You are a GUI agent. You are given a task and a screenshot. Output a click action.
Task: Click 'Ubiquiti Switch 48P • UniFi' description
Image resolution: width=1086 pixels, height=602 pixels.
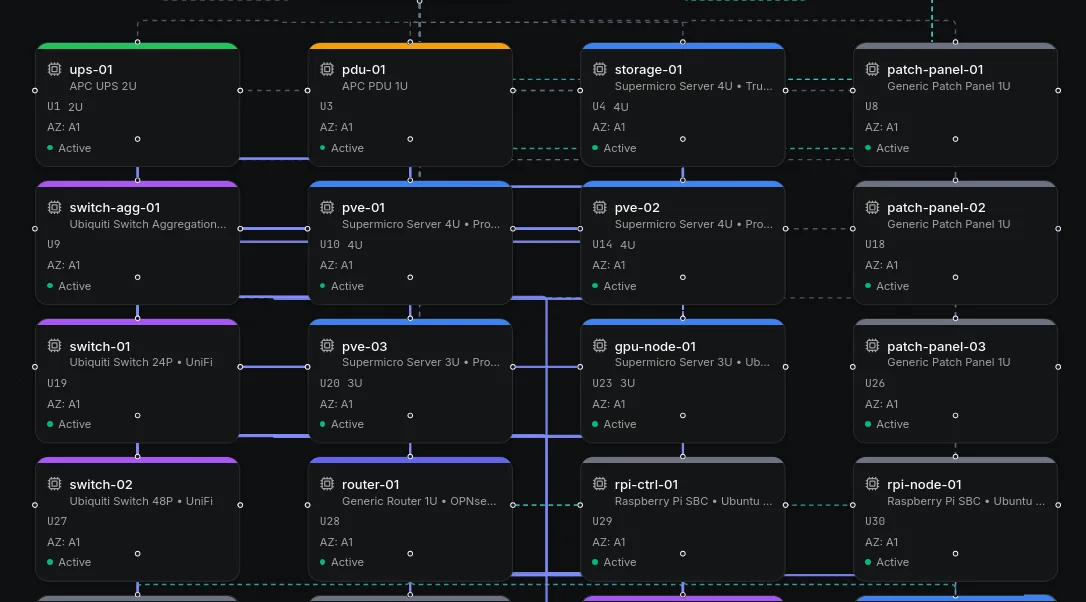coord(141,500)
